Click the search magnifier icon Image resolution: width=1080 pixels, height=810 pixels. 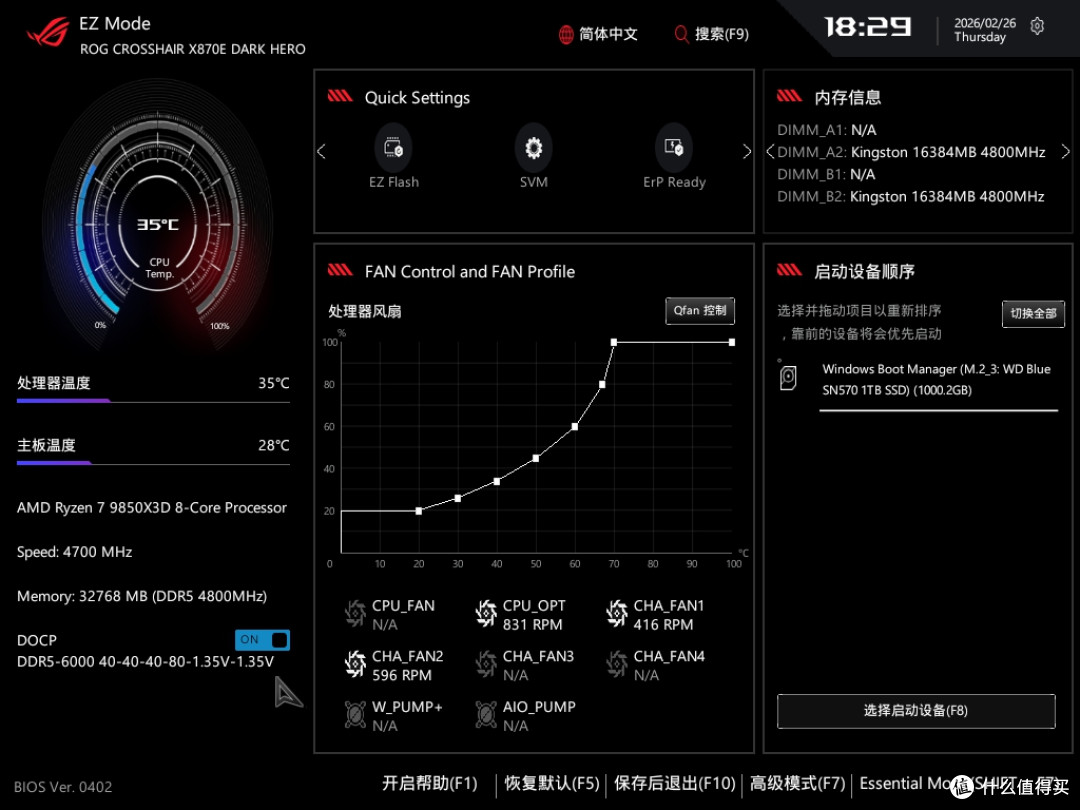681,34
